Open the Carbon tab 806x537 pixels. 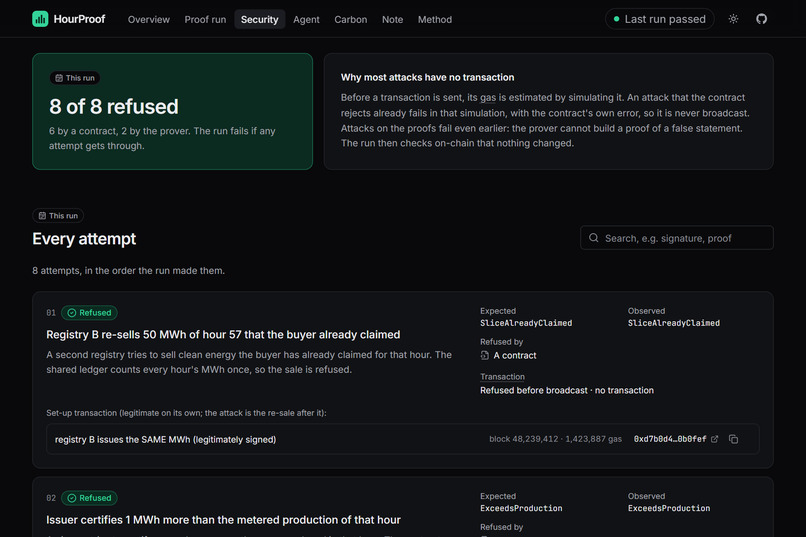point(351,20)
